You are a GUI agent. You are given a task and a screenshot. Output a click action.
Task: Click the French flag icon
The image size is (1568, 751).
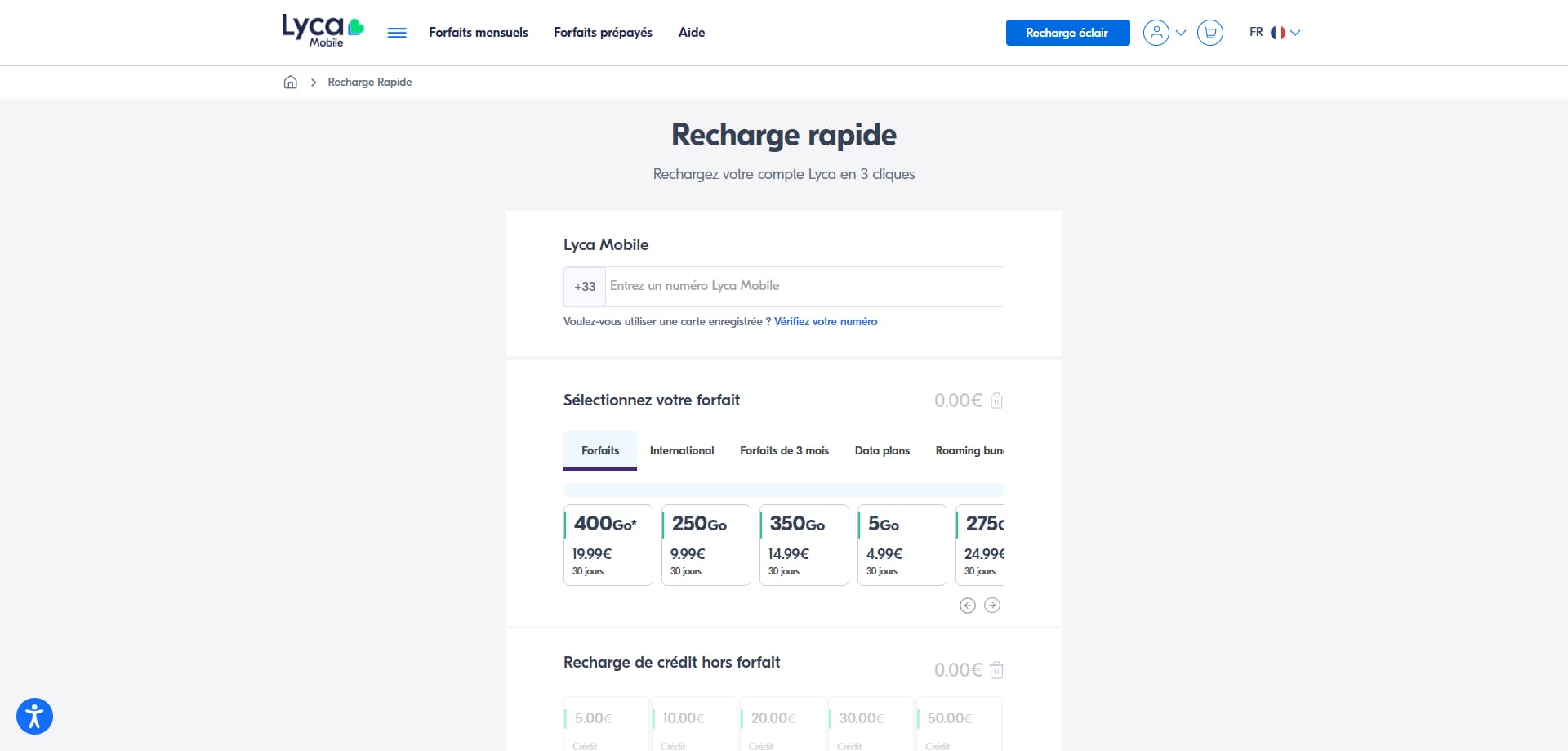1277,33
